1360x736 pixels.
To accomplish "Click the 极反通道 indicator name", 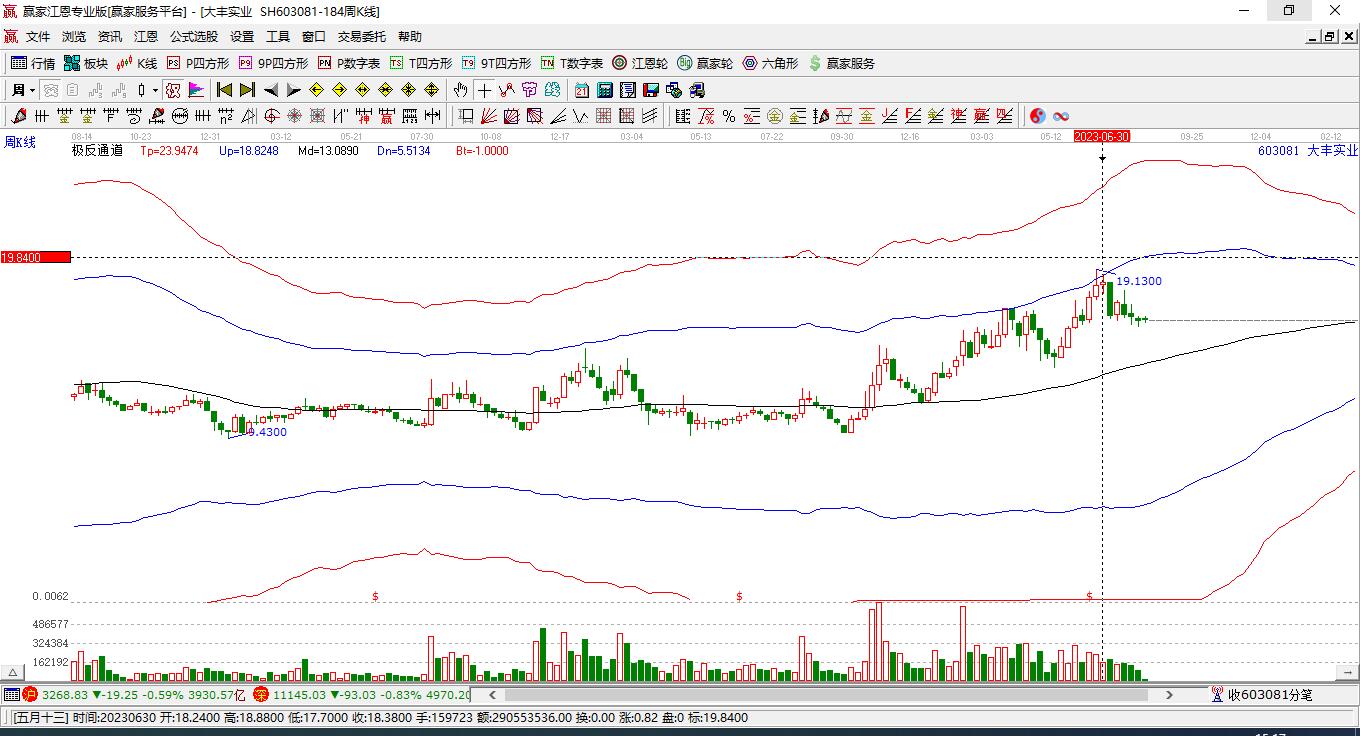I will point(97,151).
